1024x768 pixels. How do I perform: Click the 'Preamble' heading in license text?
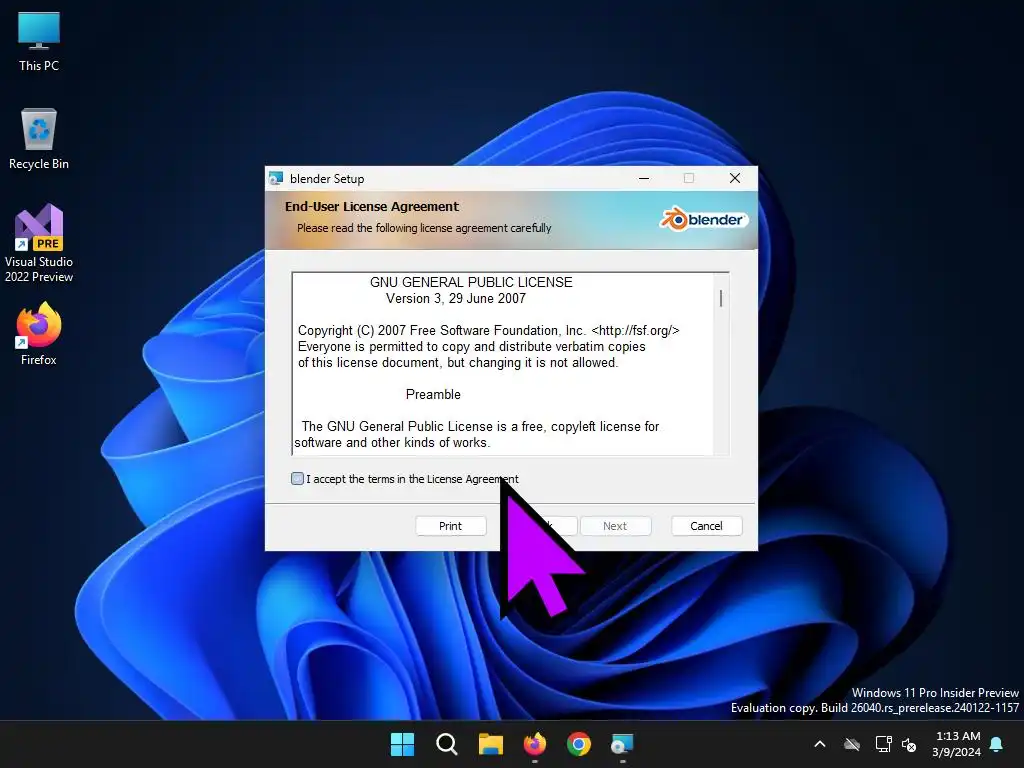[433, 394]
